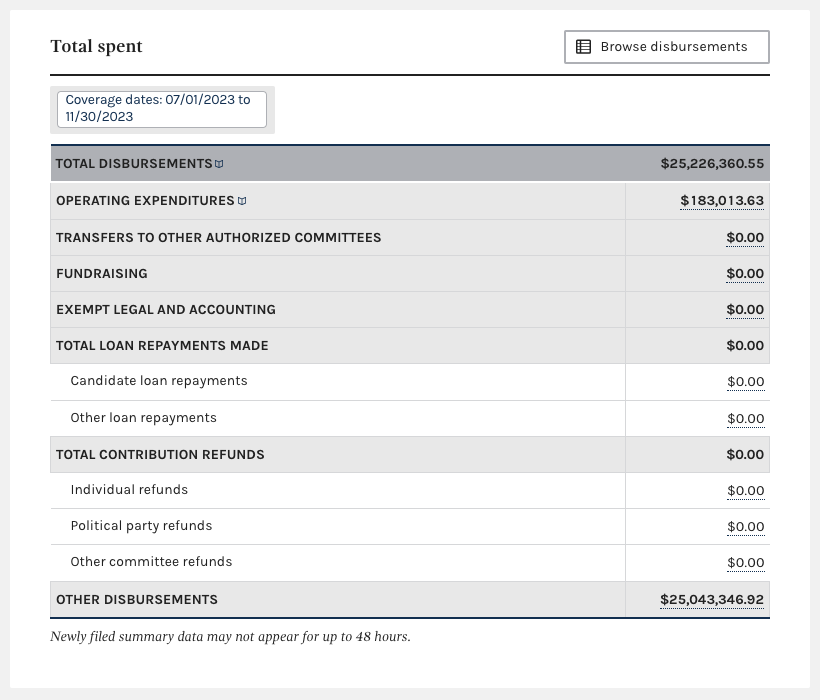Select the TOTAL LOAN REPAYMENTS MADE label
Viewport: 820px width, 700px height.
[x=162, y=346]
